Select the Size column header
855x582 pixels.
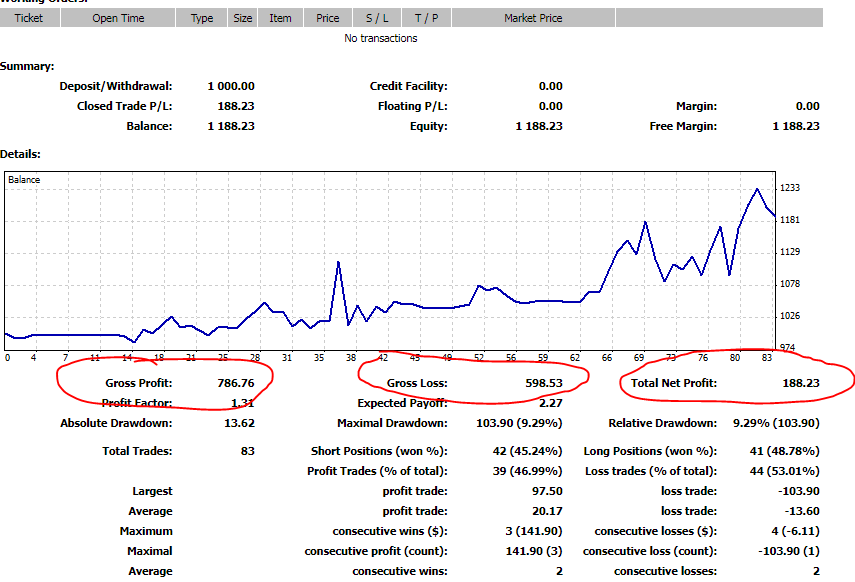[243, 18]
